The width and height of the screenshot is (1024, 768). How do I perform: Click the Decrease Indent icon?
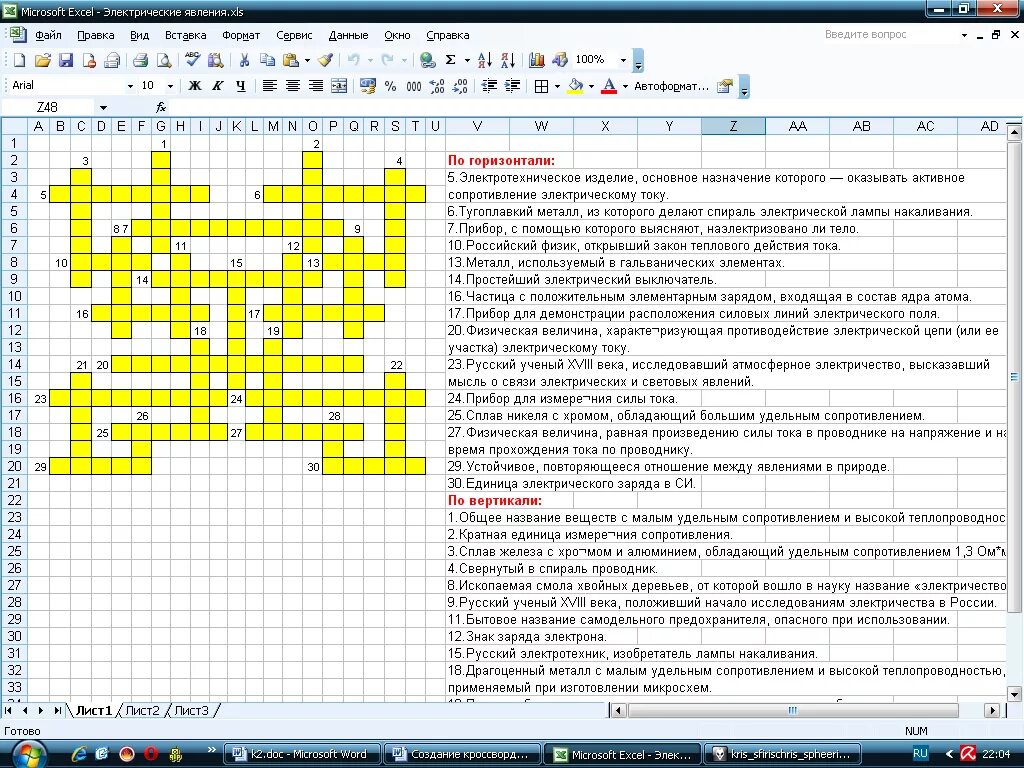click(x=488, y=86)
